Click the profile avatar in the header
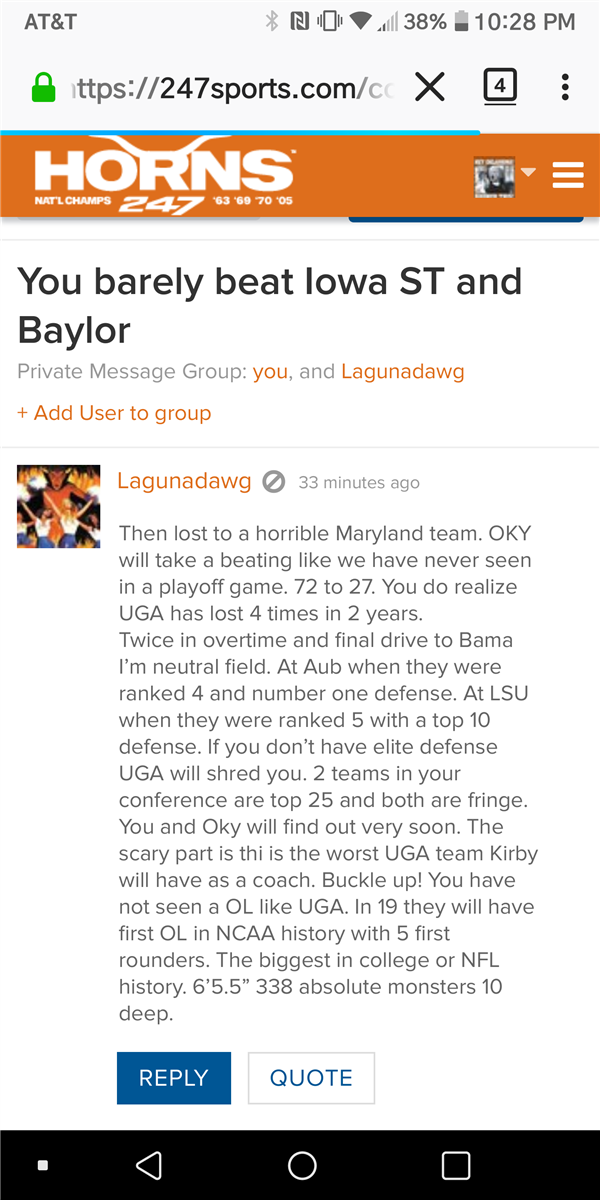Viewport: 600px width, 1200px height. coord(494,176)
